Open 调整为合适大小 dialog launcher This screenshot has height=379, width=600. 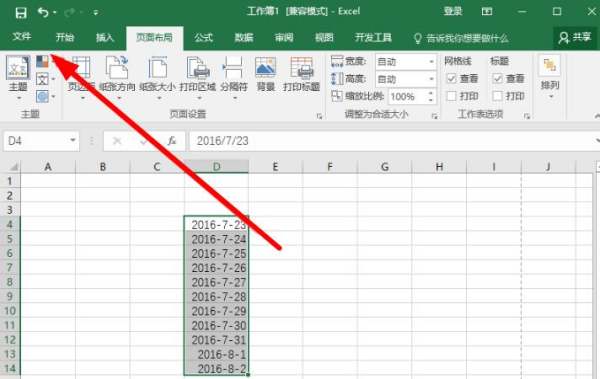coord(434,116)
